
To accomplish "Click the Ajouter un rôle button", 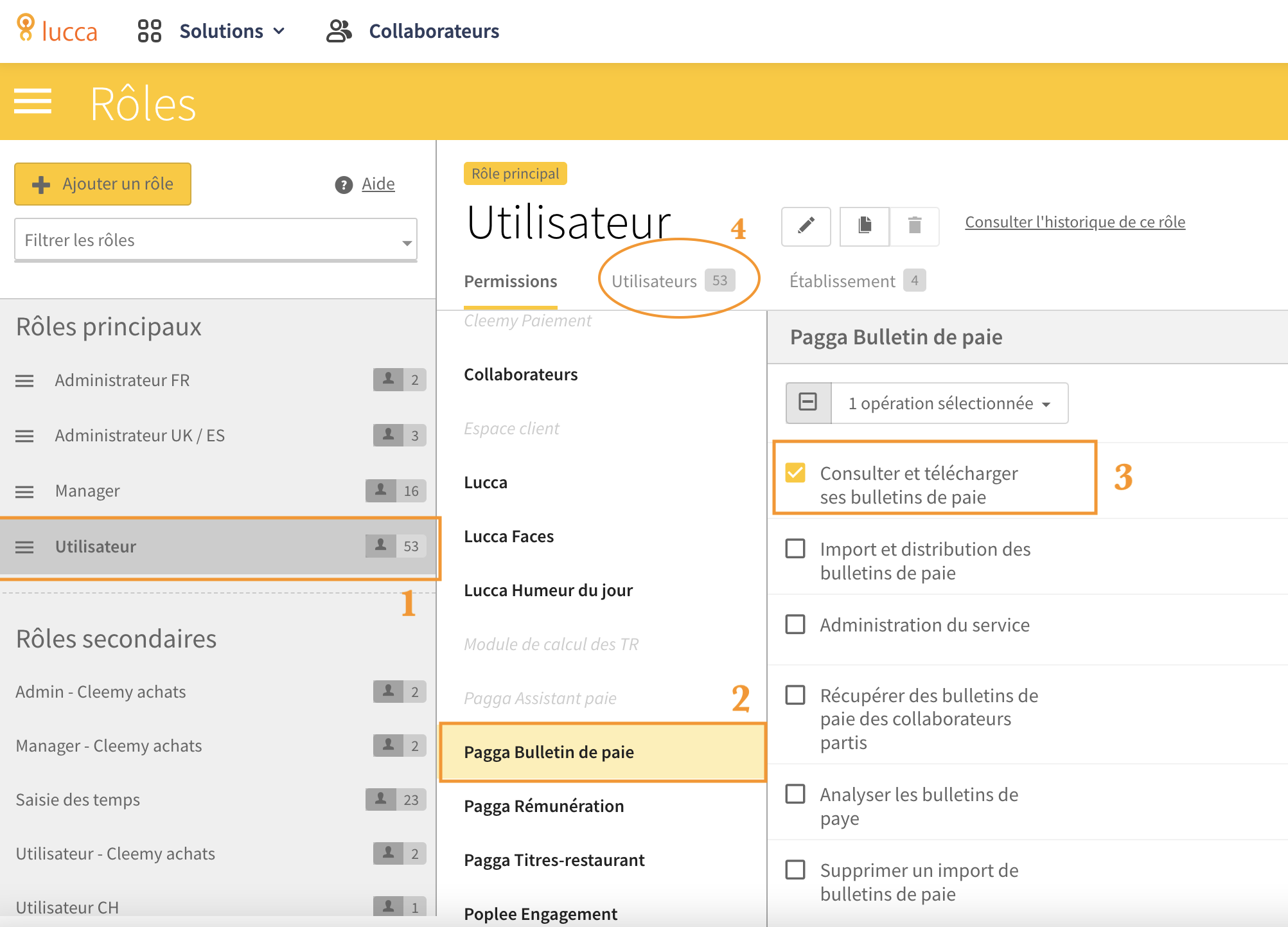I will click(x=103, y=184).
